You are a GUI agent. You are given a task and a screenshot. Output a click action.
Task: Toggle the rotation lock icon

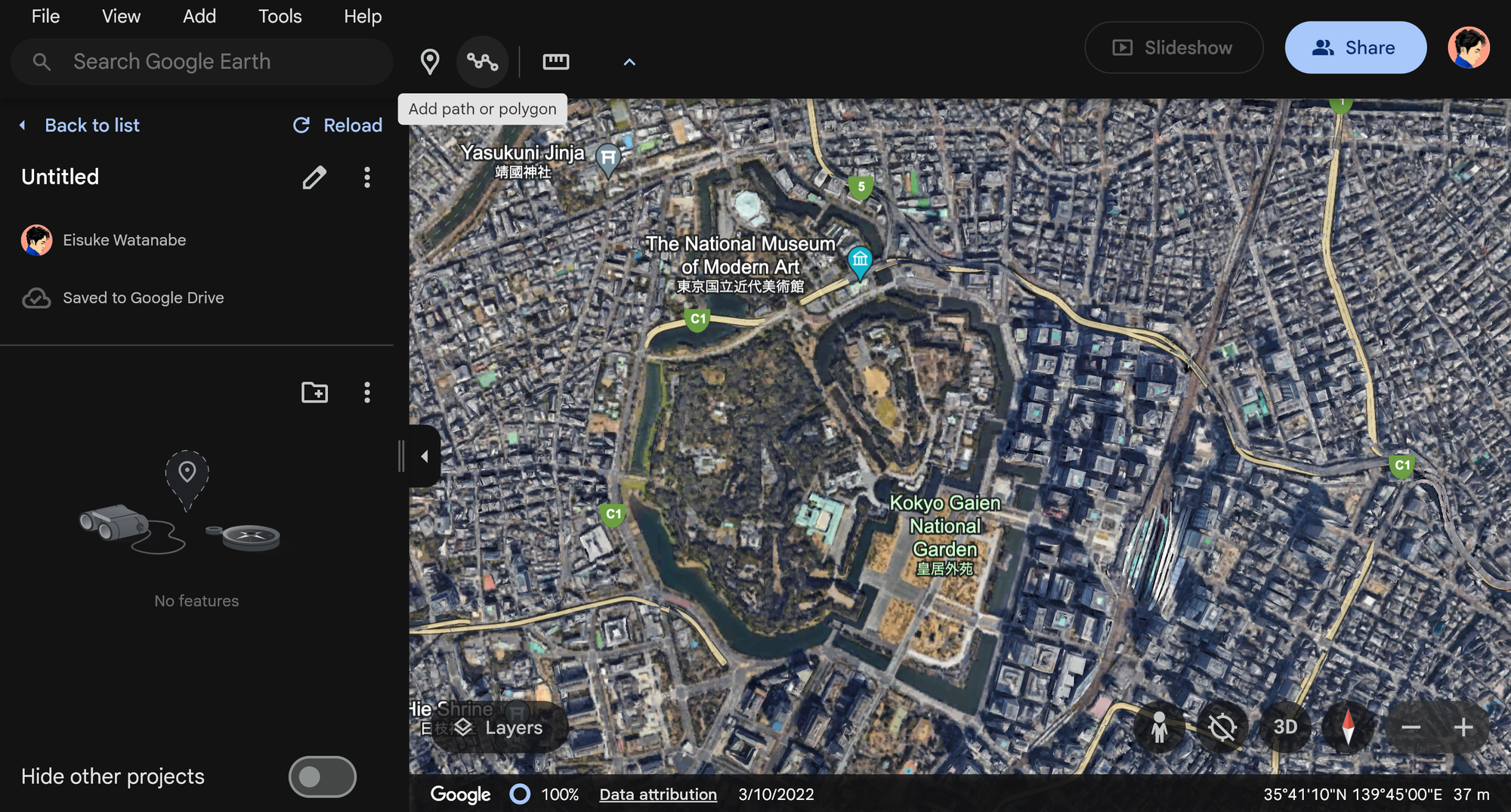coord(1222,727)
